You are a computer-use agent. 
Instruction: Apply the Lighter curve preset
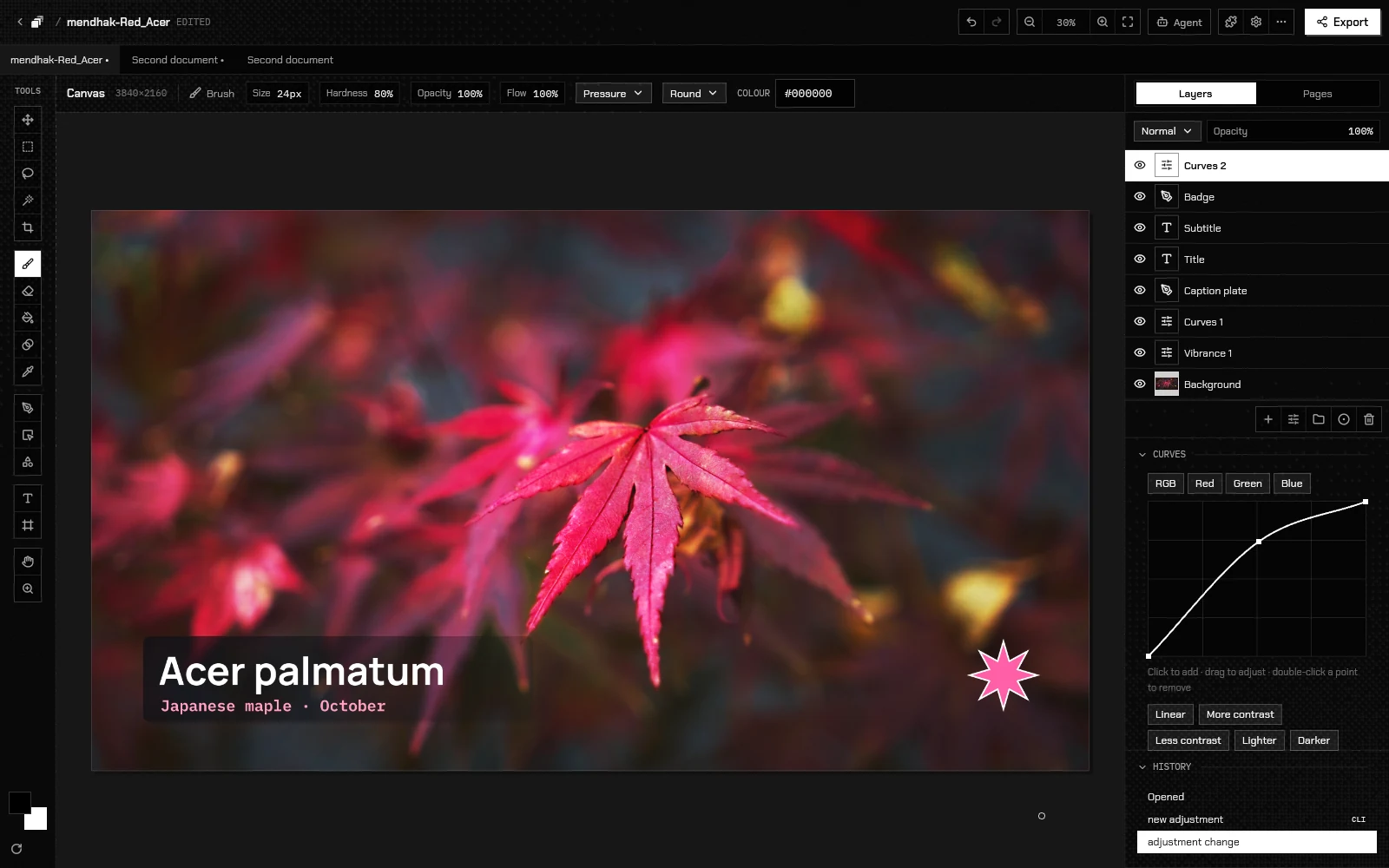pyautogui.click(x=1259, y=740)
